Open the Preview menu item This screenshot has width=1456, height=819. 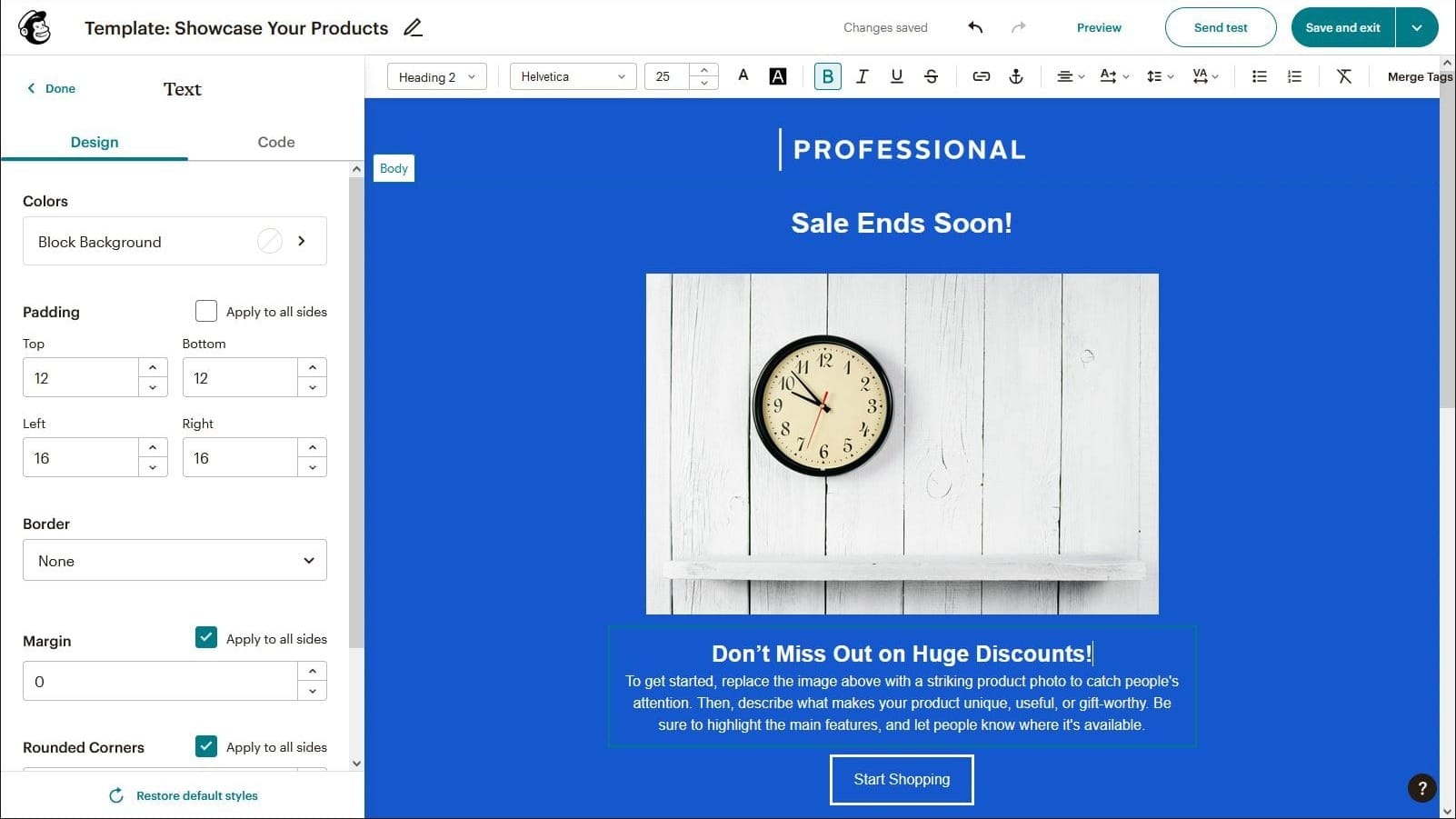[x=1098, y=27]
